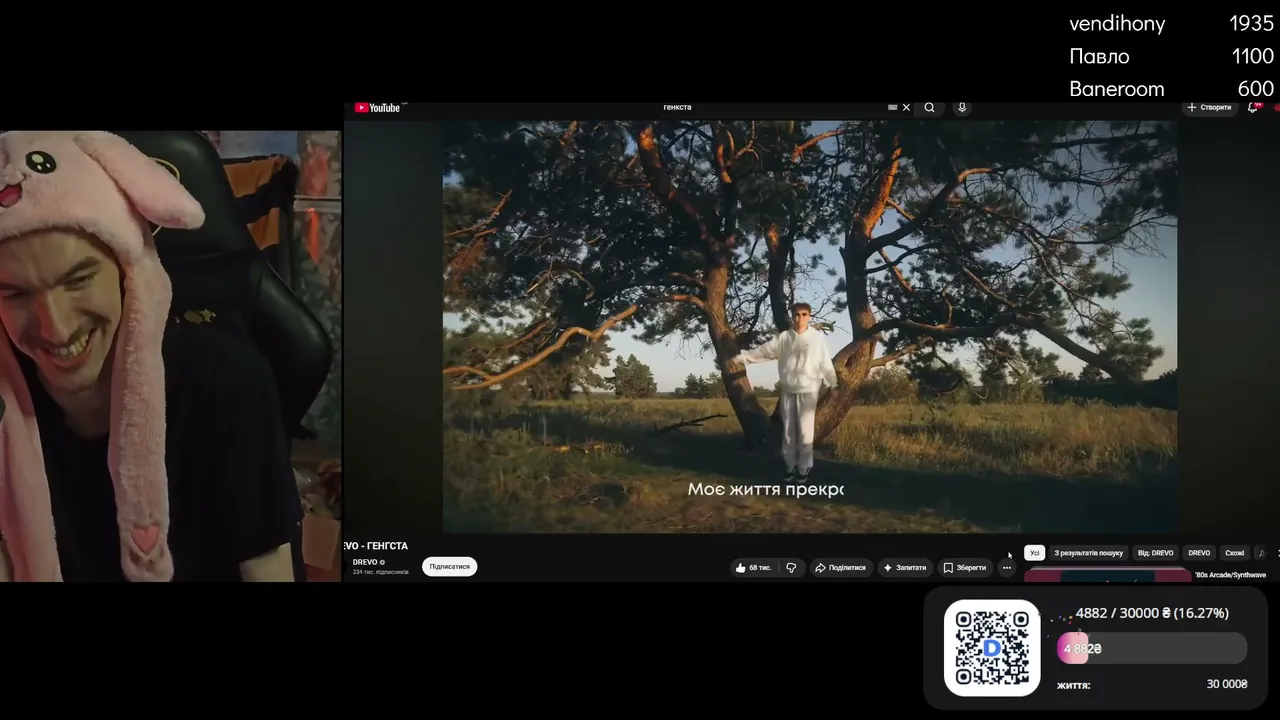Viewport: 1280px width, 720px height.
Task: Click the donation goal progress bar
Action: coord(1152,648)
